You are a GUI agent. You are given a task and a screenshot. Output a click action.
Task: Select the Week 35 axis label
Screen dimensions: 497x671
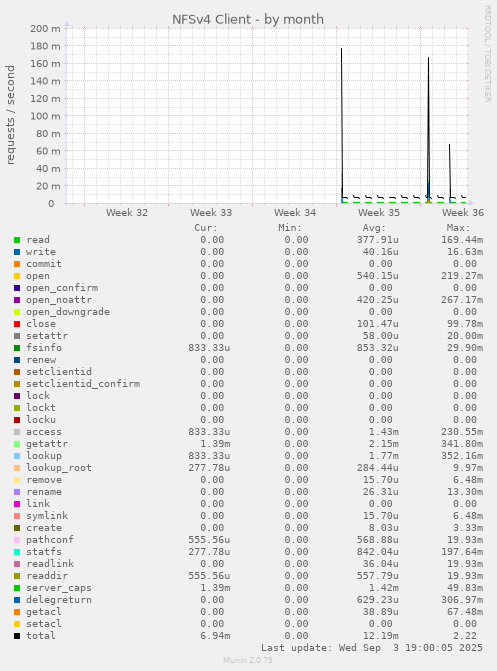coord(378,212)
